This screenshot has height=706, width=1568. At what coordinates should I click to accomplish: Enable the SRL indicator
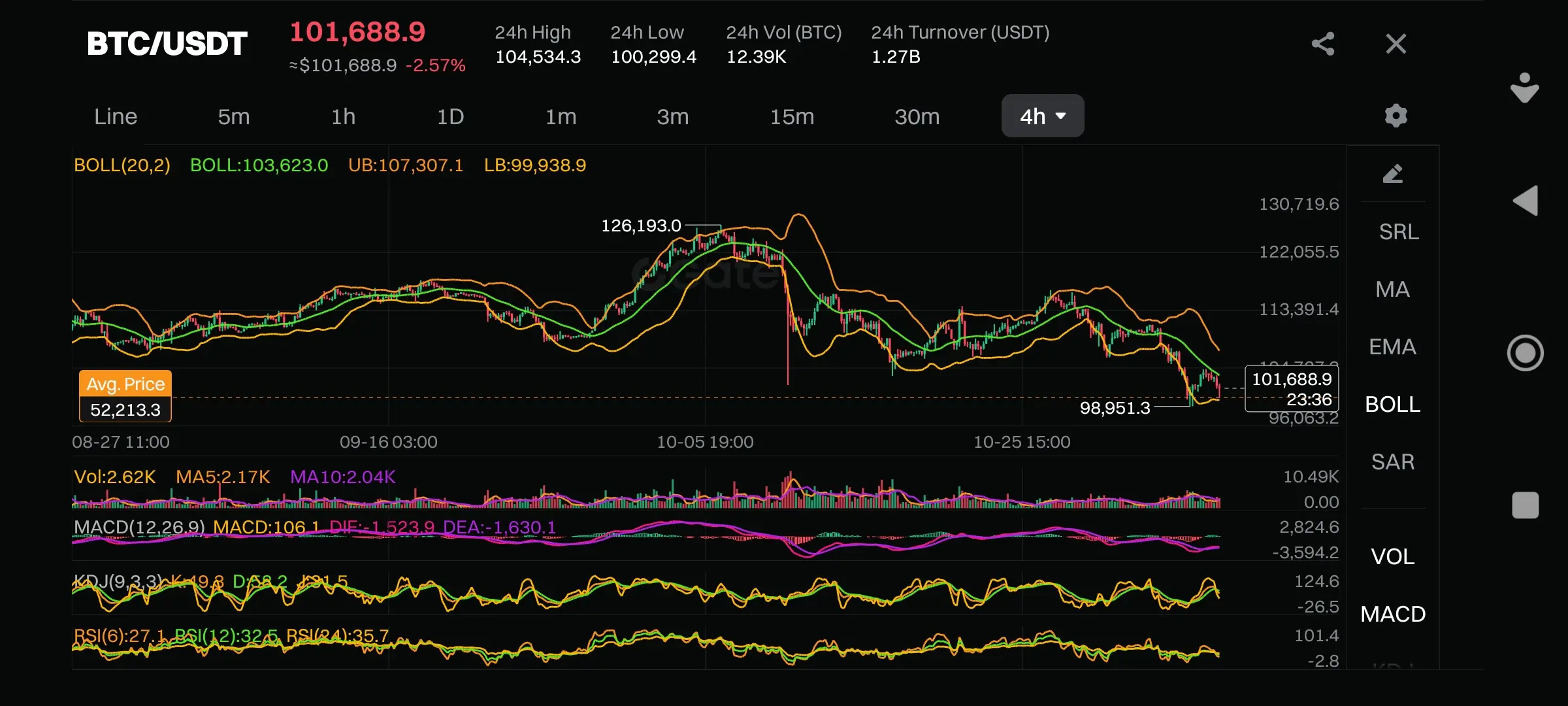pos(1398,232)
